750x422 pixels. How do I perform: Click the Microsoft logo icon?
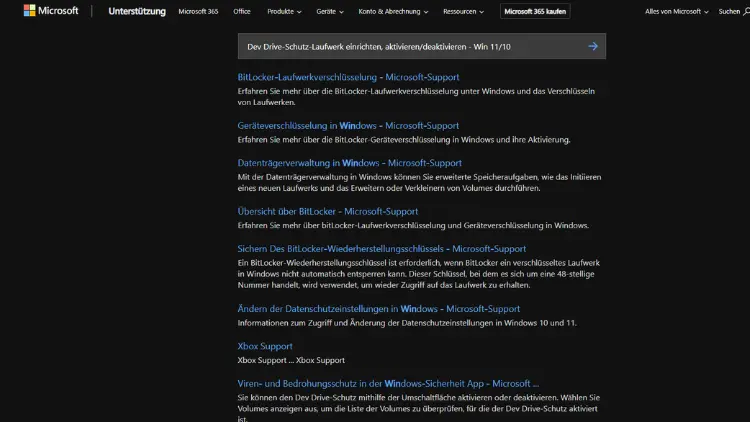point(29,11)
